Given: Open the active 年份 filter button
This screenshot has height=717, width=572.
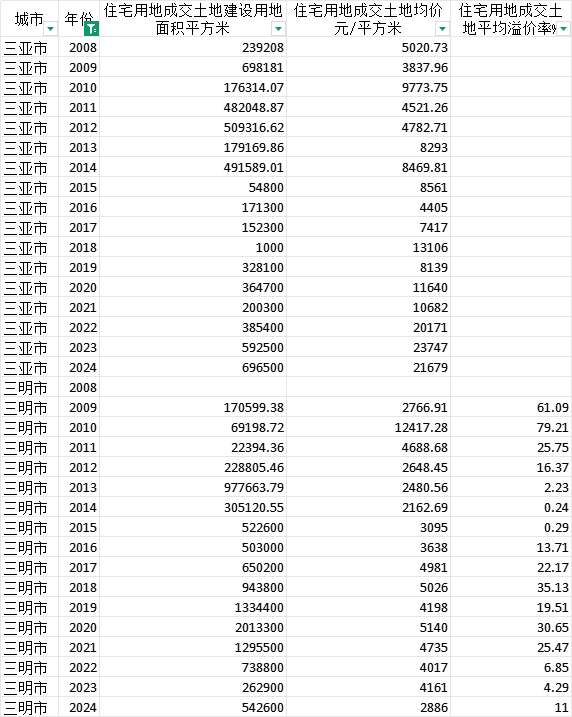Looking at the screenshot, I should coord(92,29).
